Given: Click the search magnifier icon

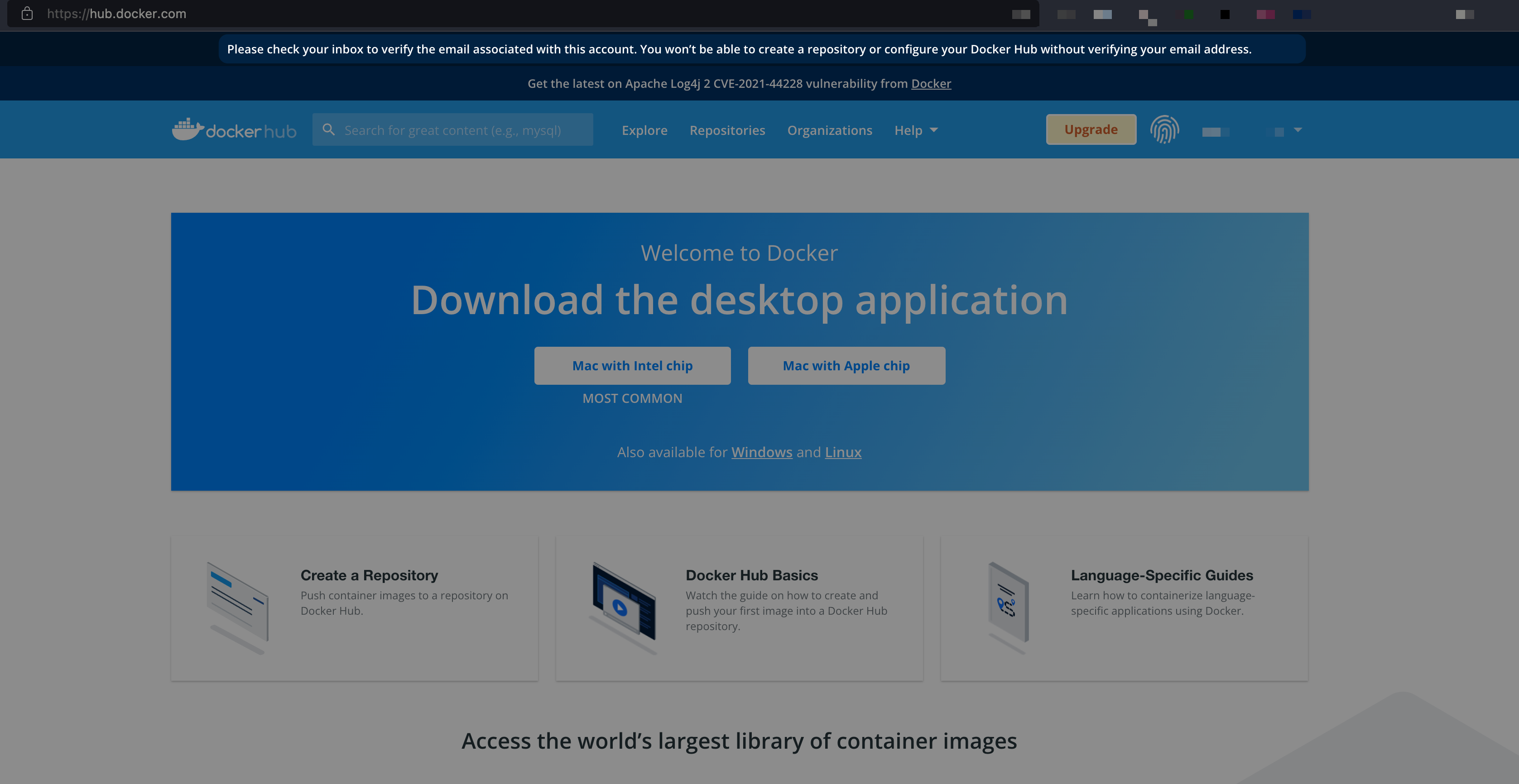Looking at the screenshot, I should point(328,129).
